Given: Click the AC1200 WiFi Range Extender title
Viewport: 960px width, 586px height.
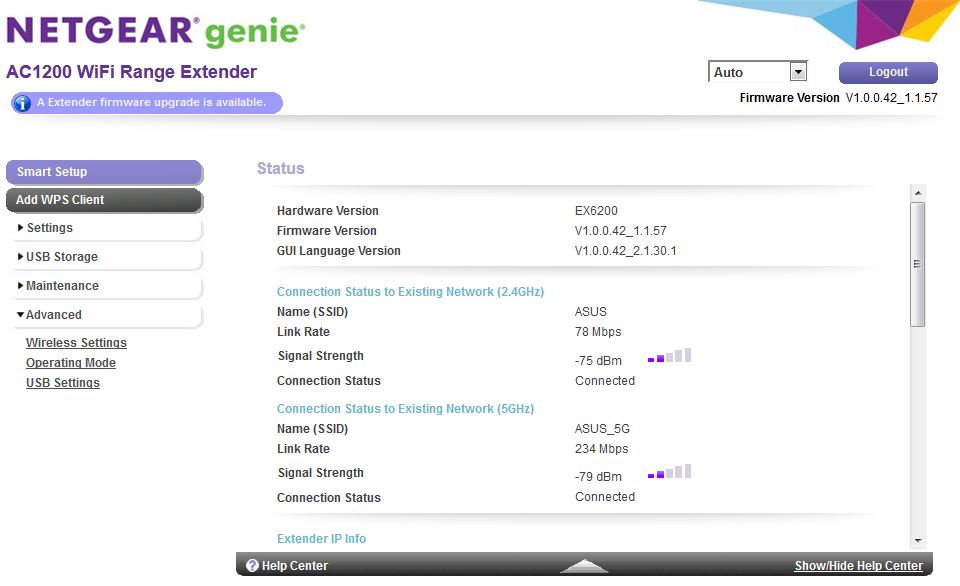Looking at the screenshot, I should tap(131, 72).
